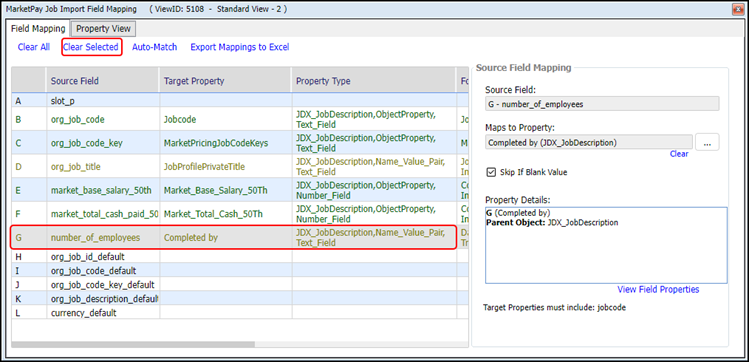Open the View Field Properties link
The height and width of the screenshot is (362, 749).
pos(658,289)
